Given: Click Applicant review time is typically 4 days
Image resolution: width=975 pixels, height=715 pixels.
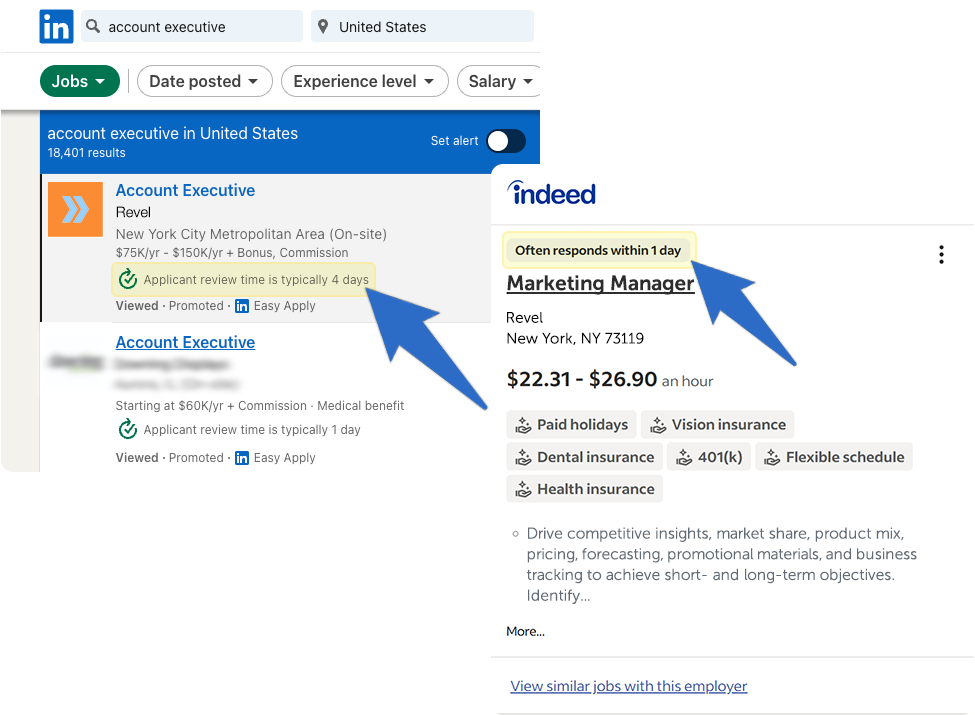Looking at the screenshot, I should [256, 280].
